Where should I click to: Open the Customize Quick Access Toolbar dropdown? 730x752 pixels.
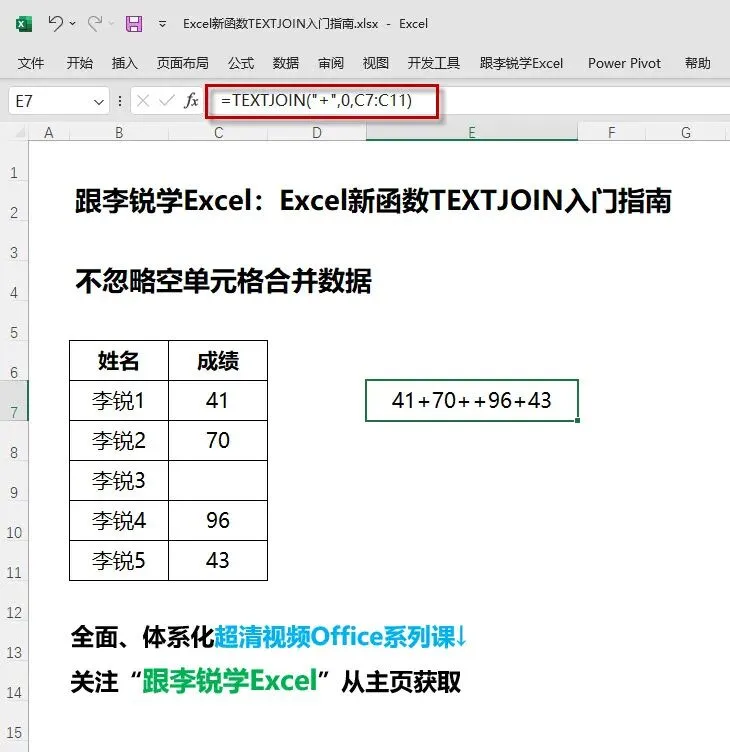pos(163,24)
